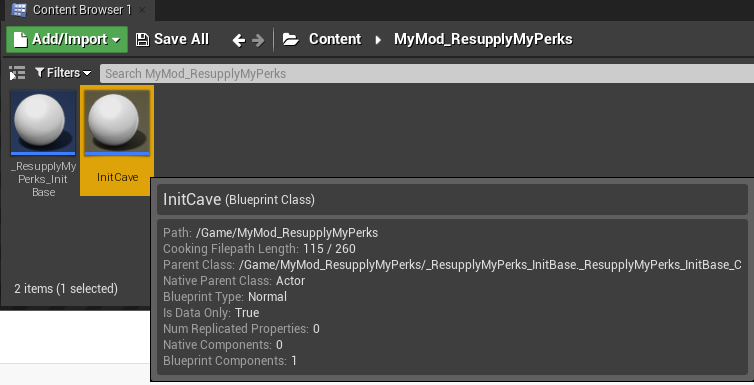The height and width of the screenshot is (385, 754).
Task: Expand the Add/Import dropdown arrow
Action: click(x=116, y=40)
